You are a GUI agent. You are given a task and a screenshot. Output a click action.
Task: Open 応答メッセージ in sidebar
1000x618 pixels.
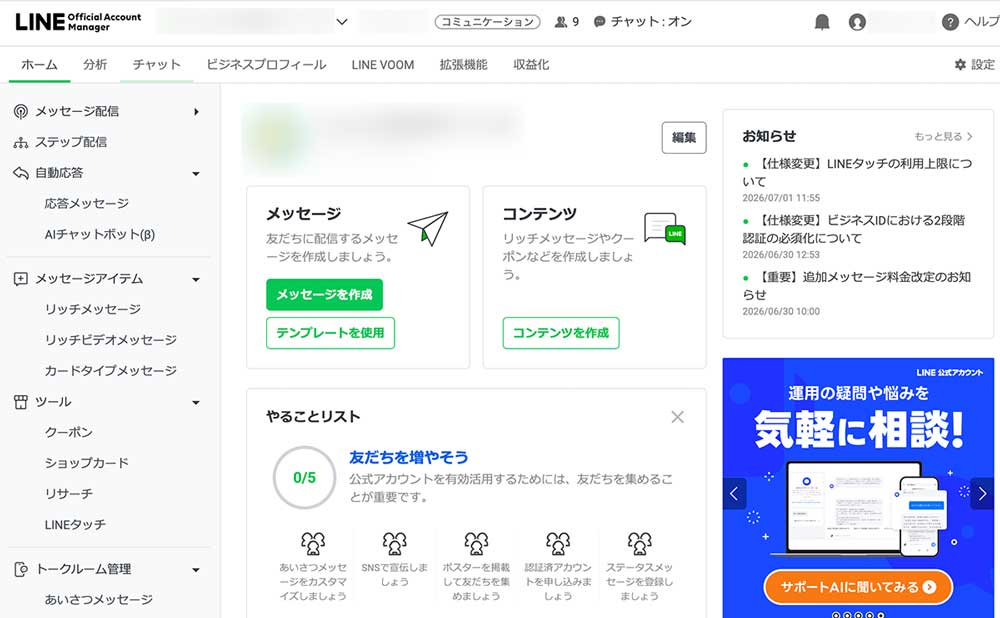coord(87,203)
